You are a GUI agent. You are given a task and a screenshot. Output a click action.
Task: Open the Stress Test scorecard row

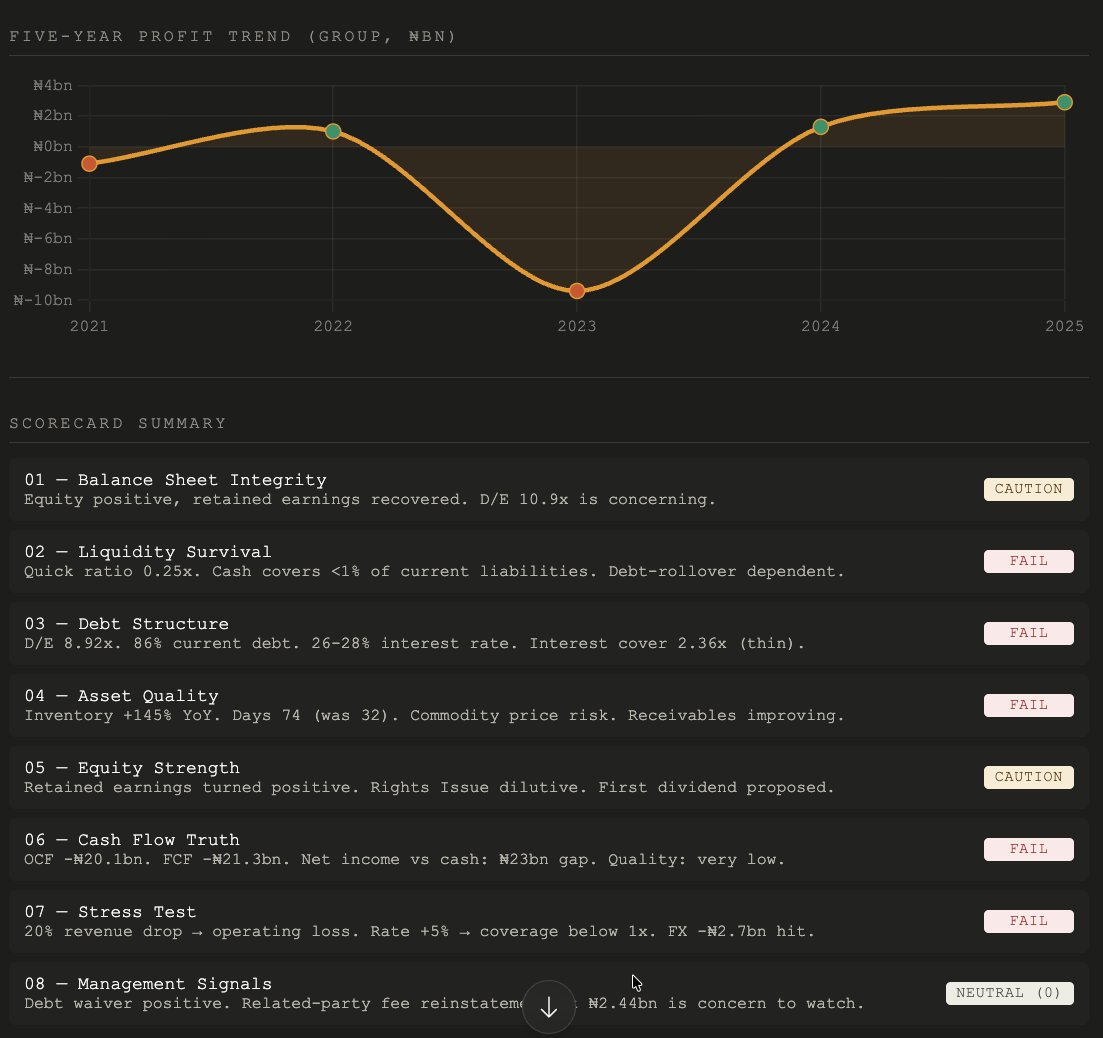click(x=549, y=921)
